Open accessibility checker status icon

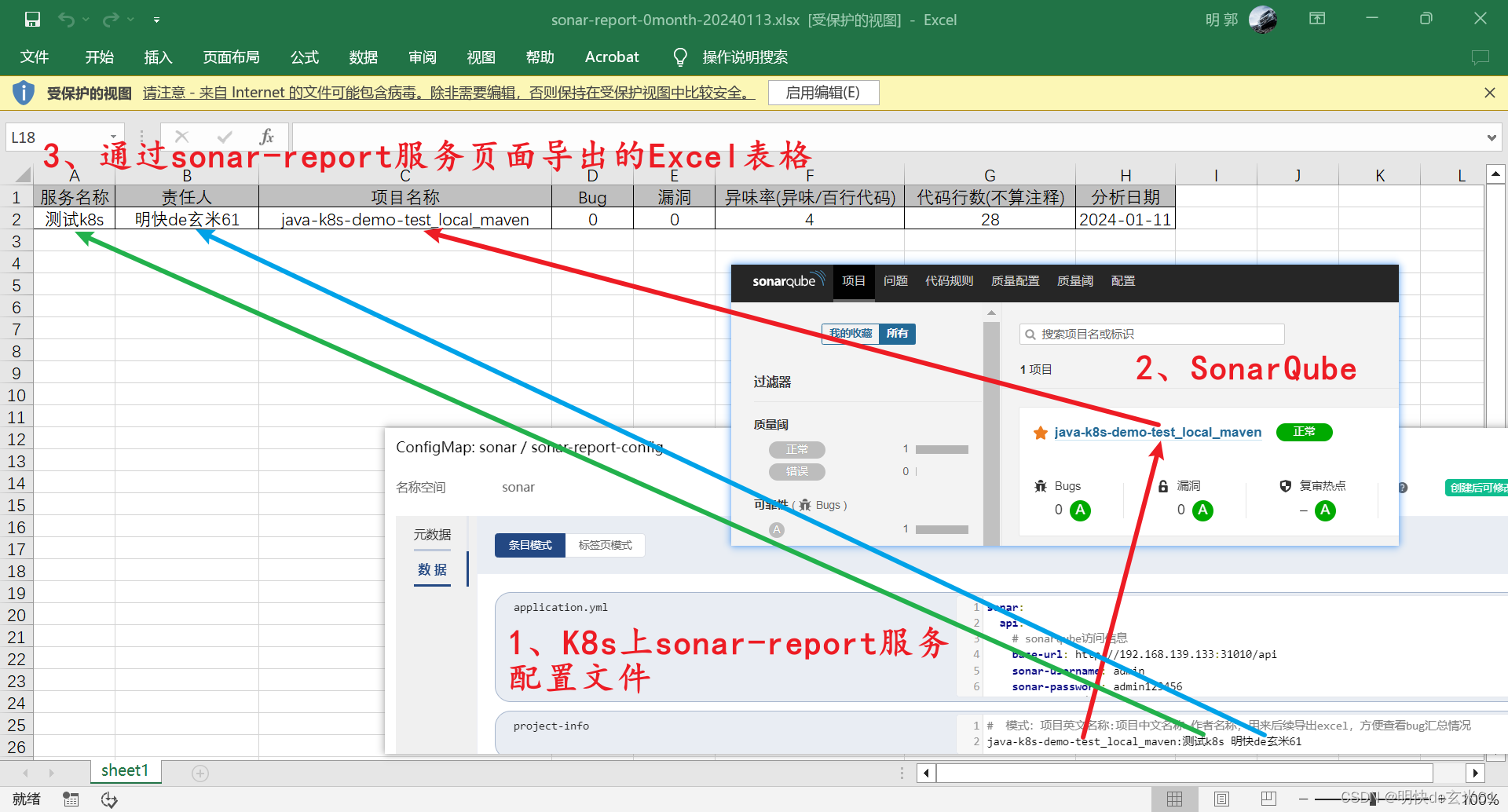tap(109, 799)
